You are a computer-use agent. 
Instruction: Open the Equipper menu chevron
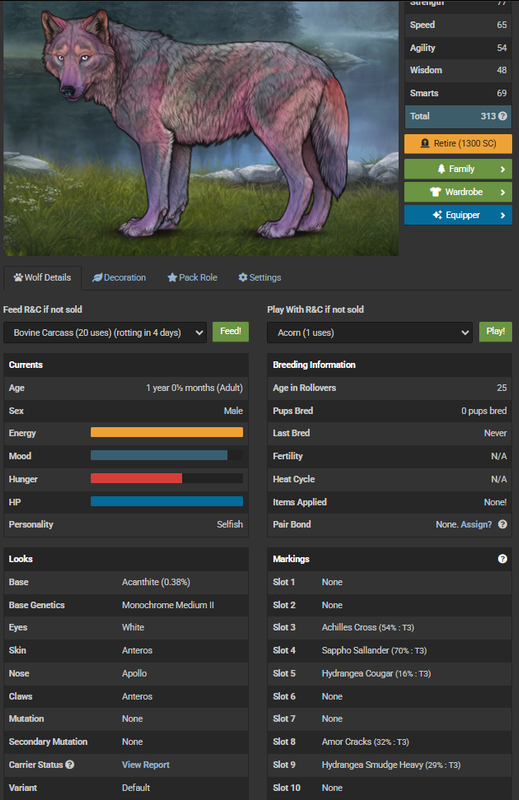click(503, 215)
